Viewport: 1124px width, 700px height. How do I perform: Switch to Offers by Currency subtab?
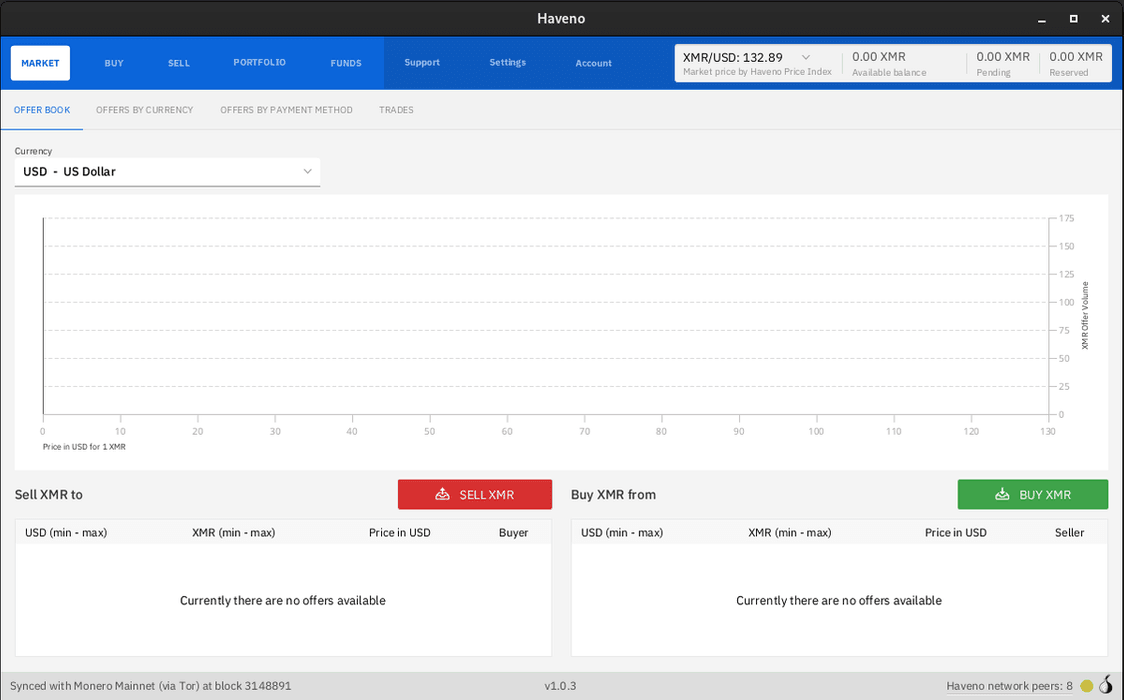(145, 110)
